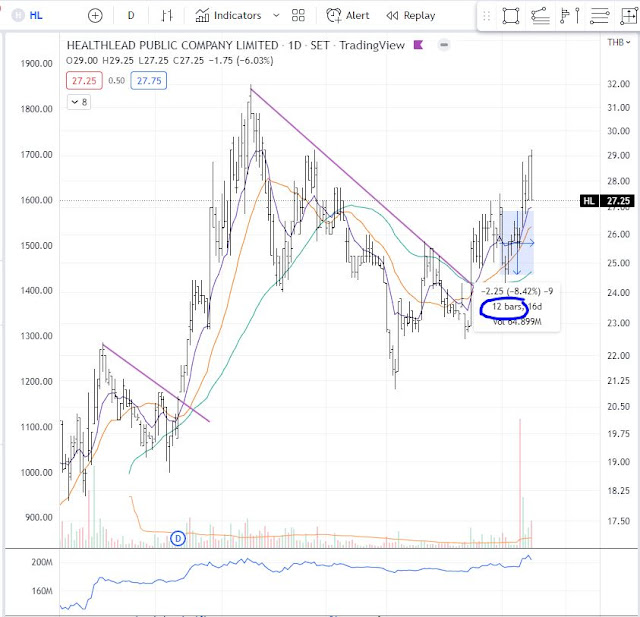Select the regression trend channel tool
The width and height of the screenshot is (640, 617).
[x=540, y=16]
